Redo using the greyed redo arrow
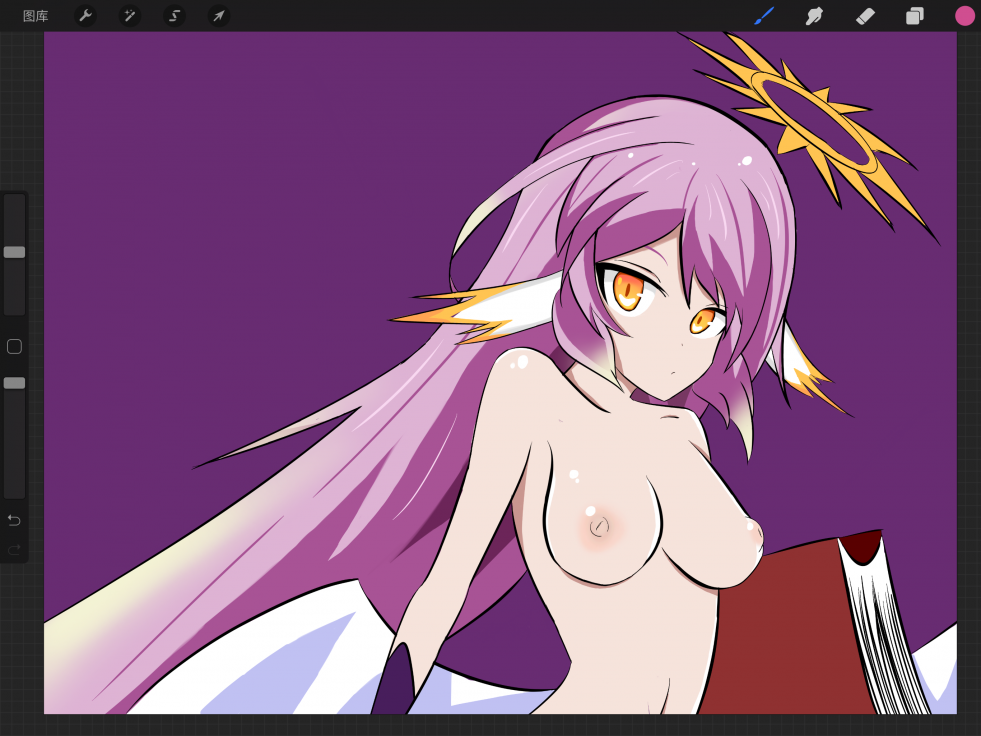Image resolution: width=981 pixels, height=736 pixels. [x=14, y=549]
